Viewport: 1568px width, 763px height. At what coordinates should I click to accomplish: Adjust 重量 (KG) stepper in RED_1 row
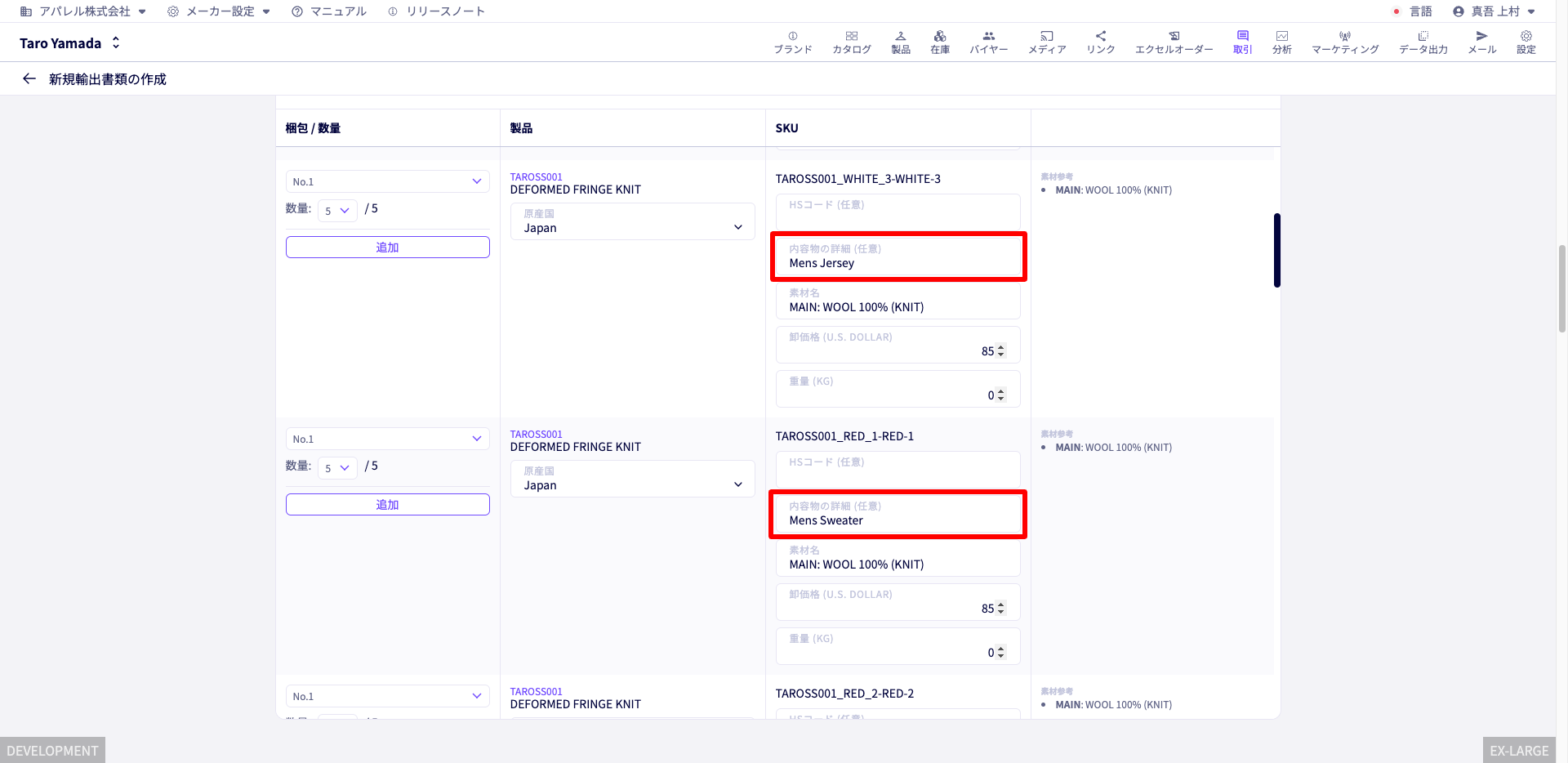[1001, 653]
